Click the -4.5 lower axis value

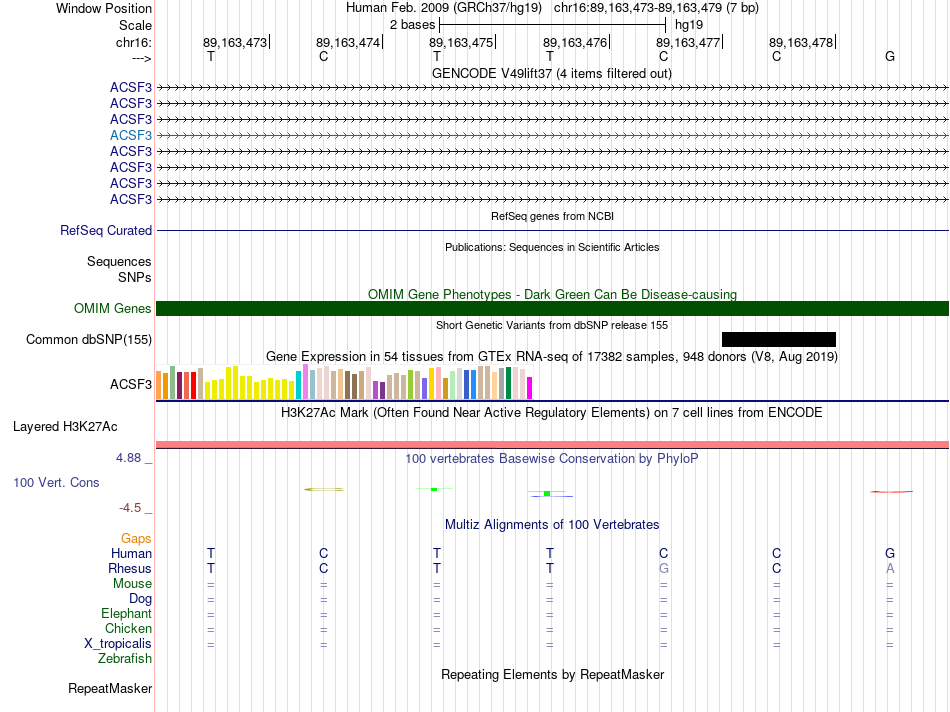pos(130,508)
